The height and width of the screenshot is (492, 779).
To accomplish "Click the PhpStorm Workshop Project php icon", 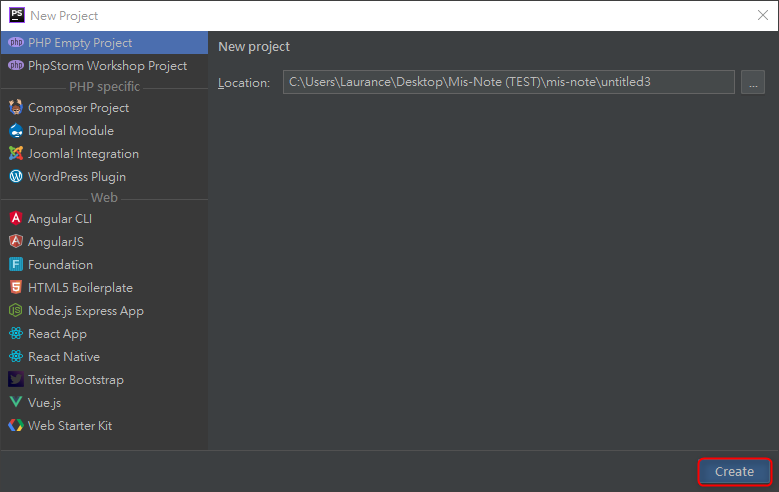I will pyautogui.click(x=16, y=65).
